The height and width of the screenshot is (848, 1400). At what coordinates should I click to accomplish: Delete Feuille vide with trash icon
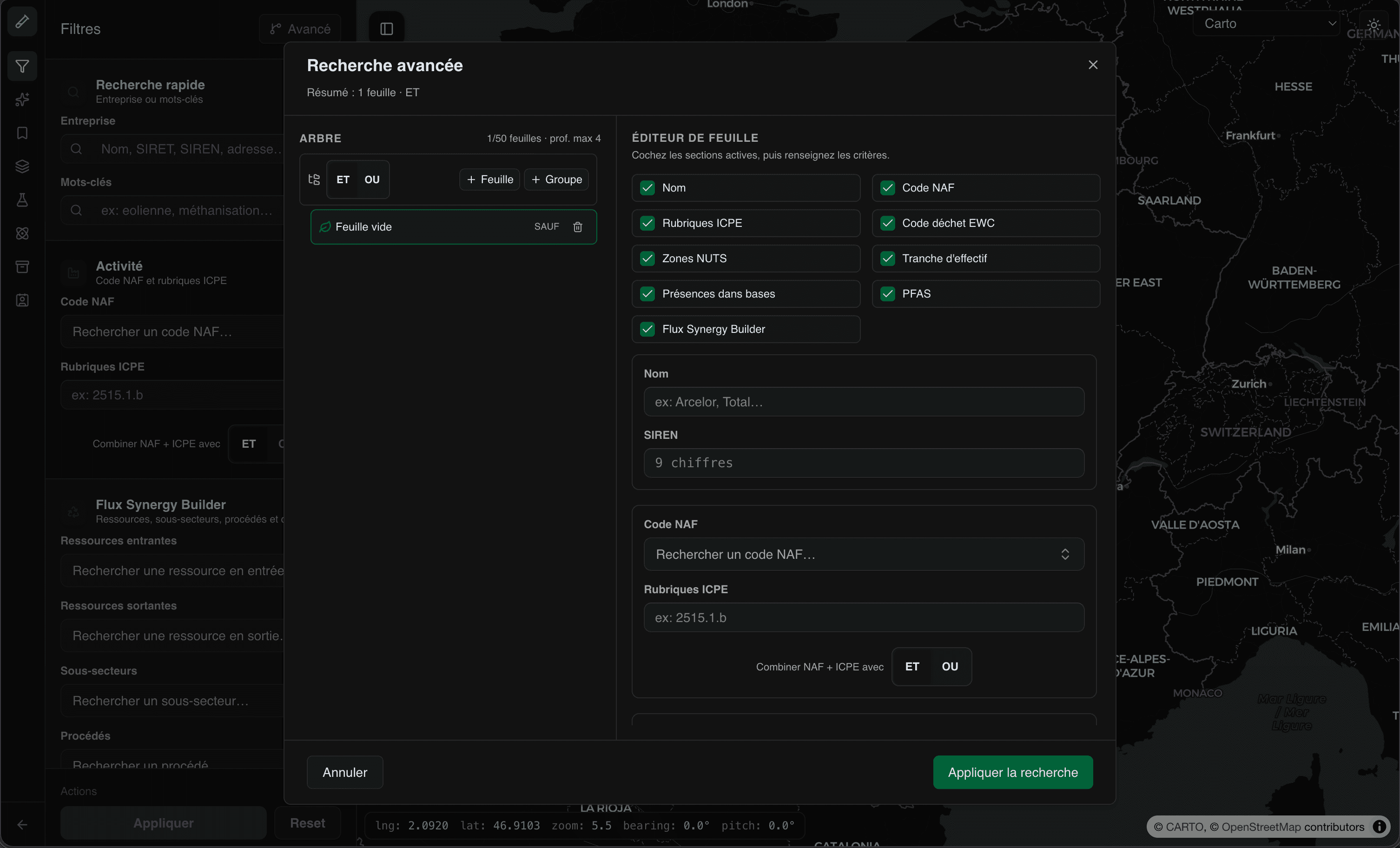[578, 227]
